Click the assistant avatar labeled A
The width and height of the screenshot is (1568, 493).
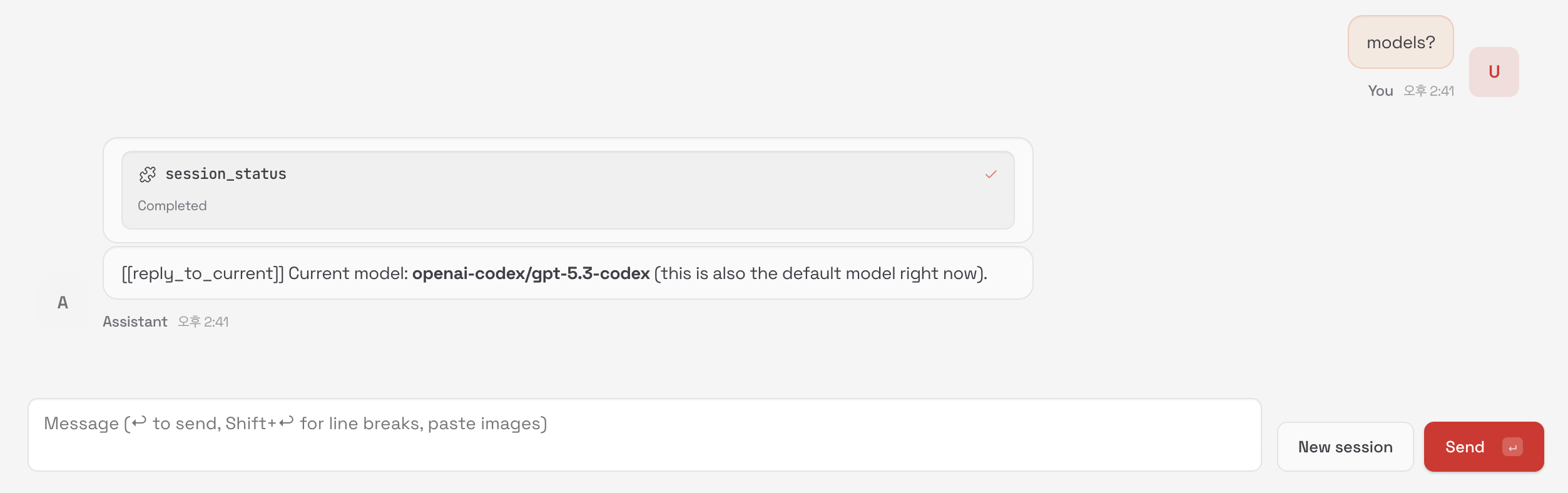[x=63, y=303]
